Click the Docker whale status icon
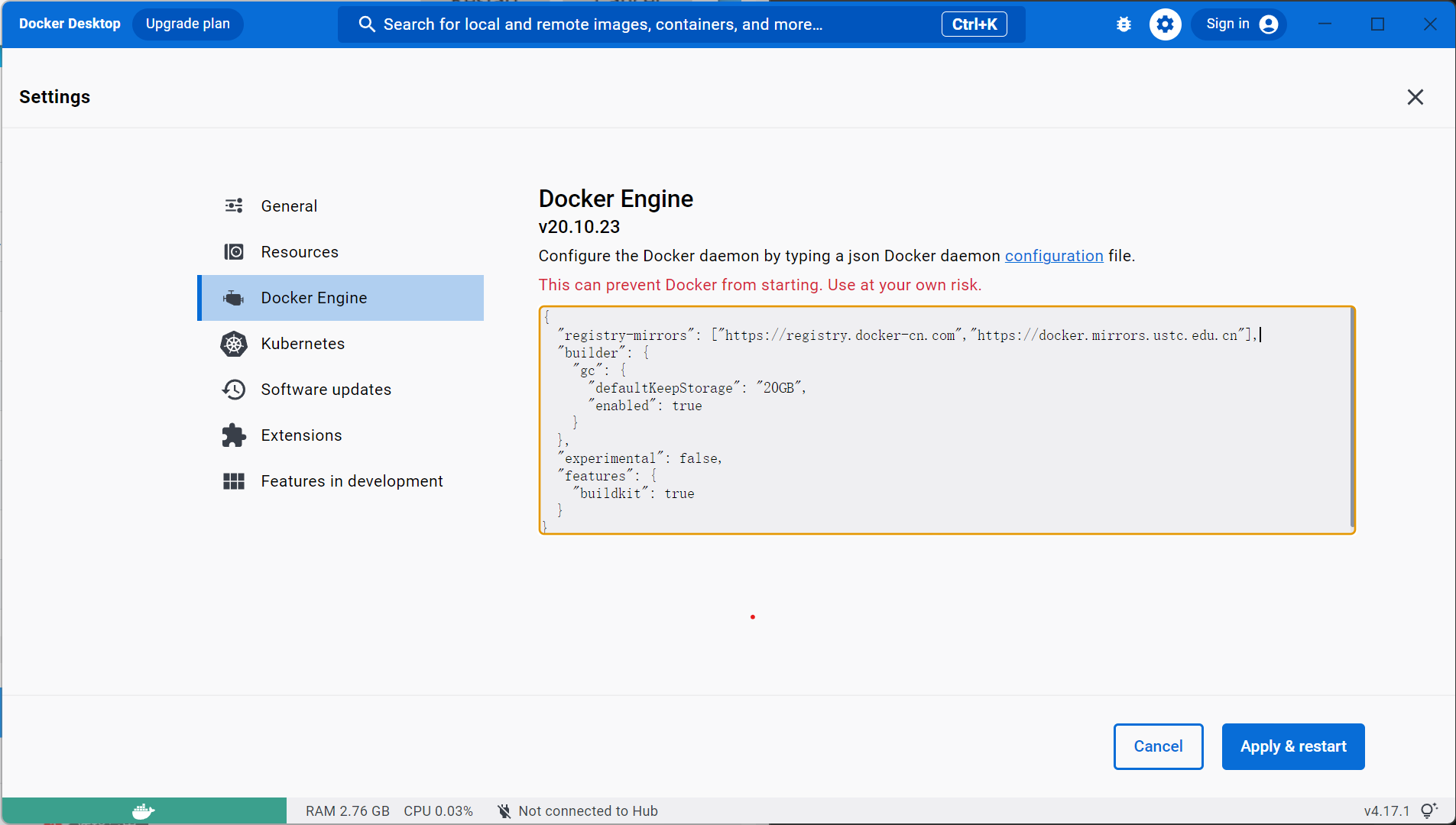1456x825 pixels. point(144,811)
